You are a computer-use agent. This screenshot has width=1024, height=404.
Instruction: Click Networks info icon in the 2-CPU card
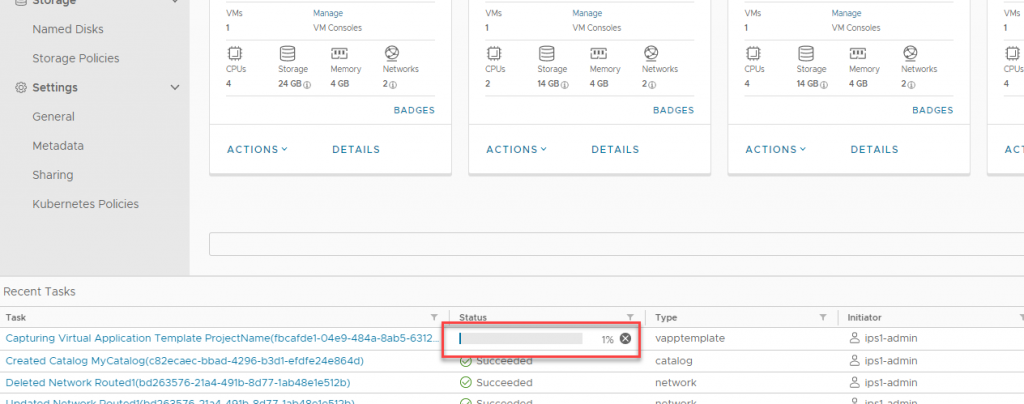652,85
